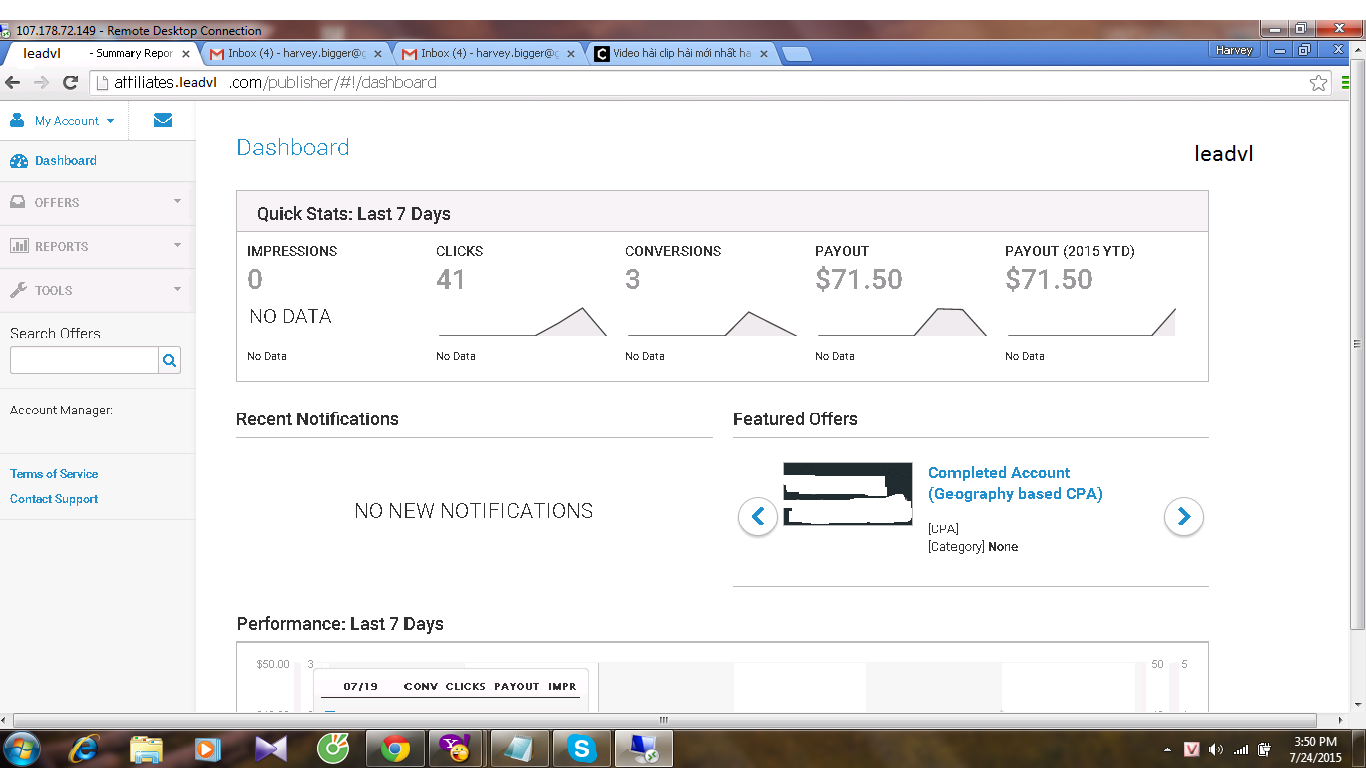Click the NO NEW NOTIFICATIONS message
Viewport: 1366px width, 768px height.
pyautogui.click(x=474, y=511)
